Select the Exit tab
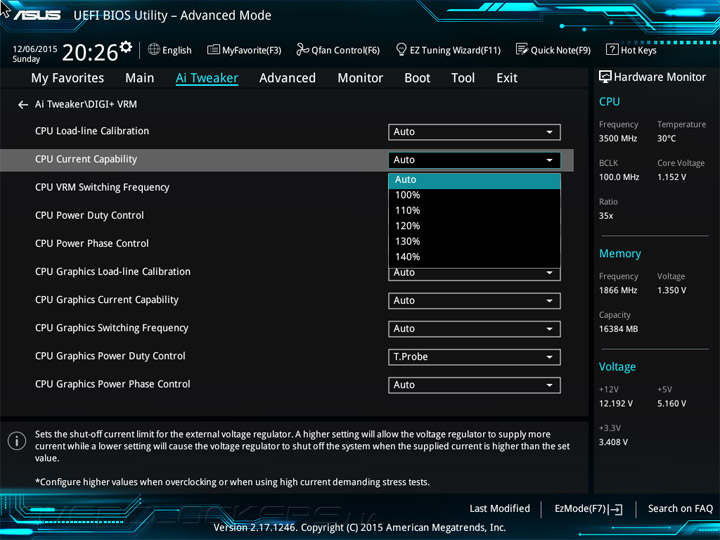Viewport: 720px width, 540px height. click(x=506, y=78)
